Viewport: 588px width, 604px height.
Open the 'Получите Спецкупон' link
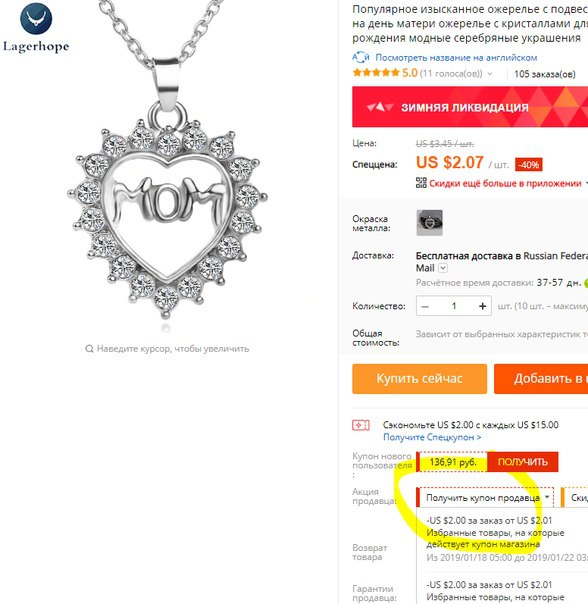(x=432, y=438)
